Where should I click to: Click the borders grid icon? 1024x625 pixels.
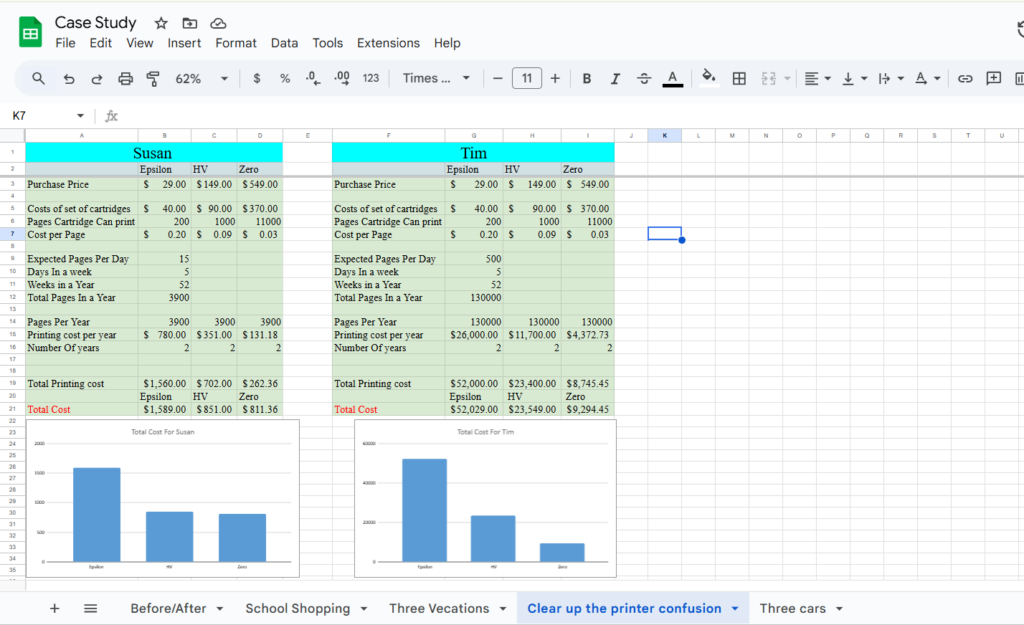[x=739, y=79]
